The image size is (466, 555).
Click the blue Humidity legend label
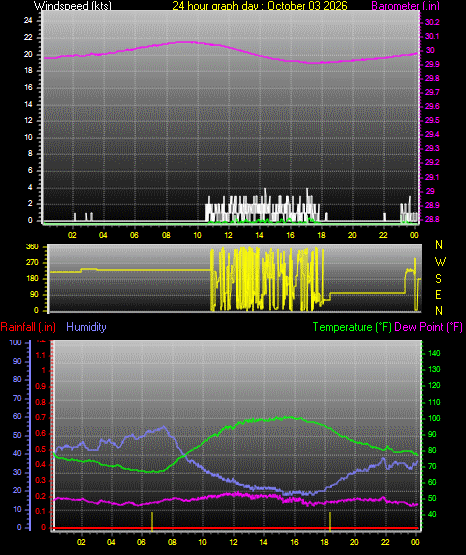(86, 327)
